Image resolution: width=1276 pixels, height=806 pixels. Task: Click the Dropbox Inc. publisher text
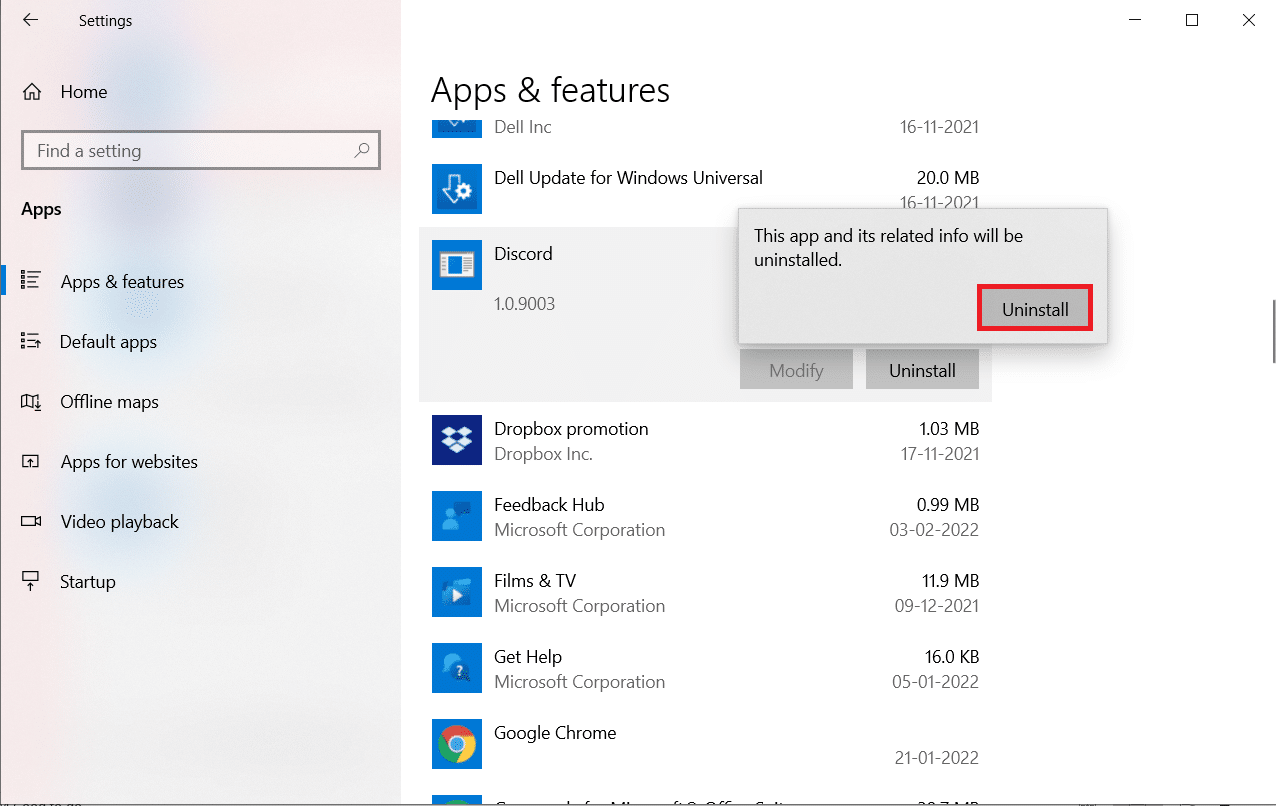543,454
